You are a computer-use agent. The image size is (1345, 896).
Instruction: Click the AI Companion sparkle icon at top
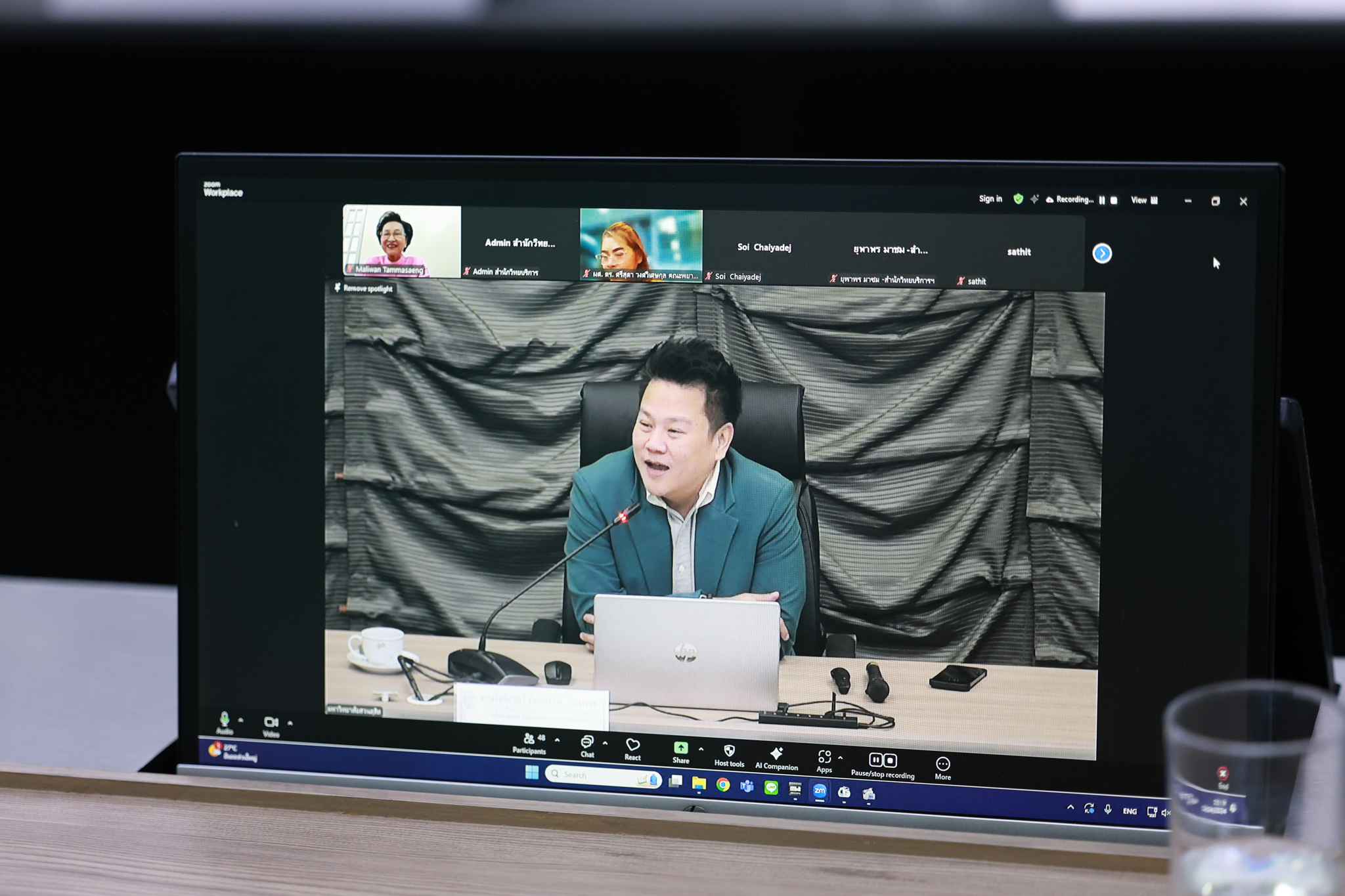tap(1034, 199)
